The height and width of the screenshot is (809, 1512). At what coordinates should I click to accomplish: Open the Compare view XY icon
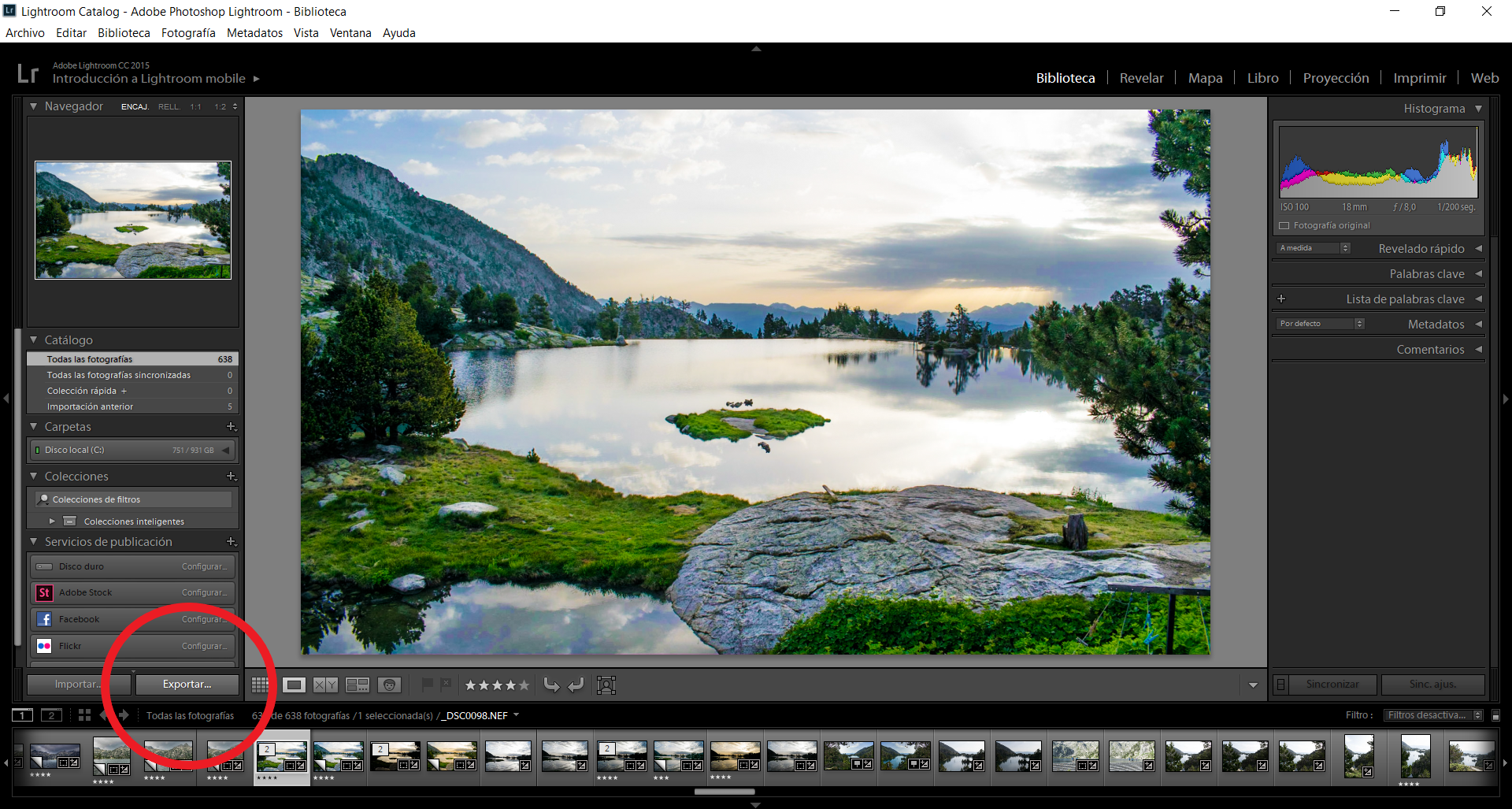(325, 685)
